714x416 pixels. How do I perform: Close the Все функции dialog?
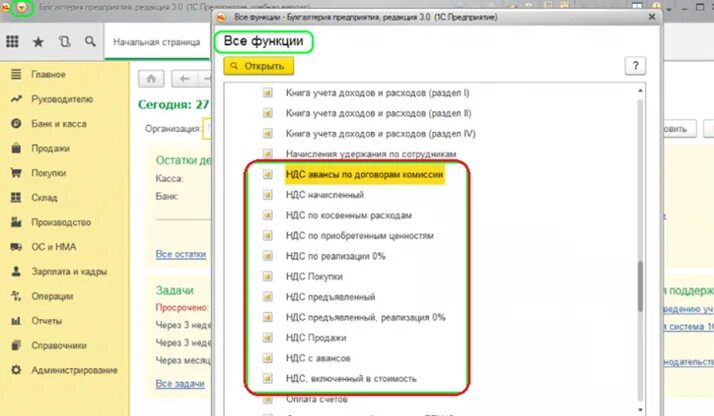coord(652,17)
